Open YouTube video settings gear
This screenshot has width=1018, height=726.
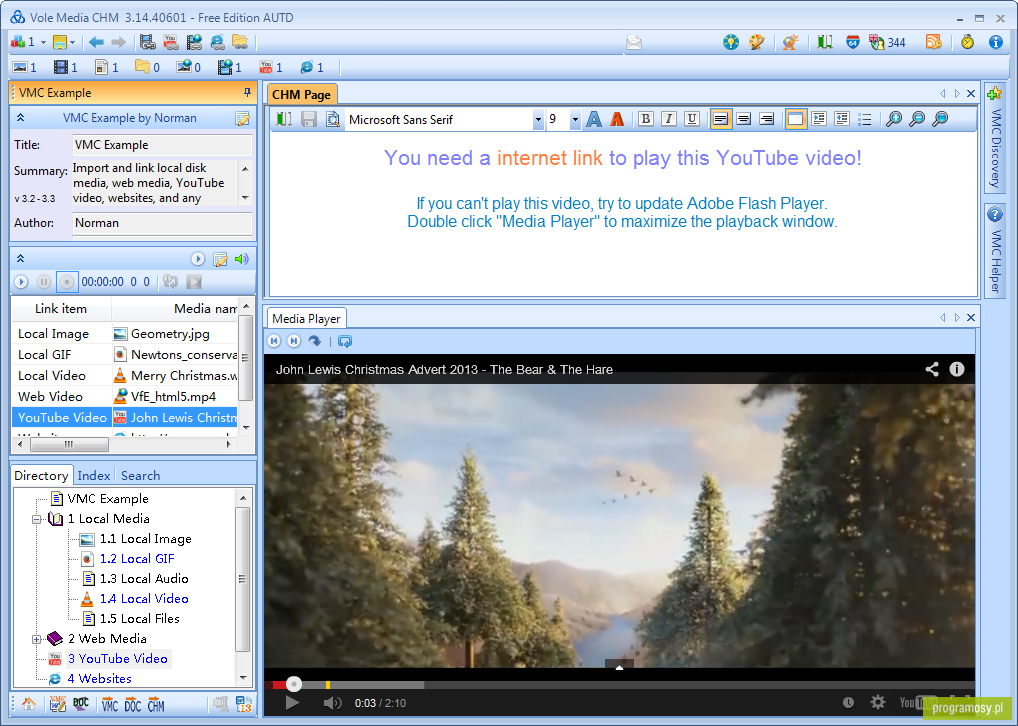point(878,702)
